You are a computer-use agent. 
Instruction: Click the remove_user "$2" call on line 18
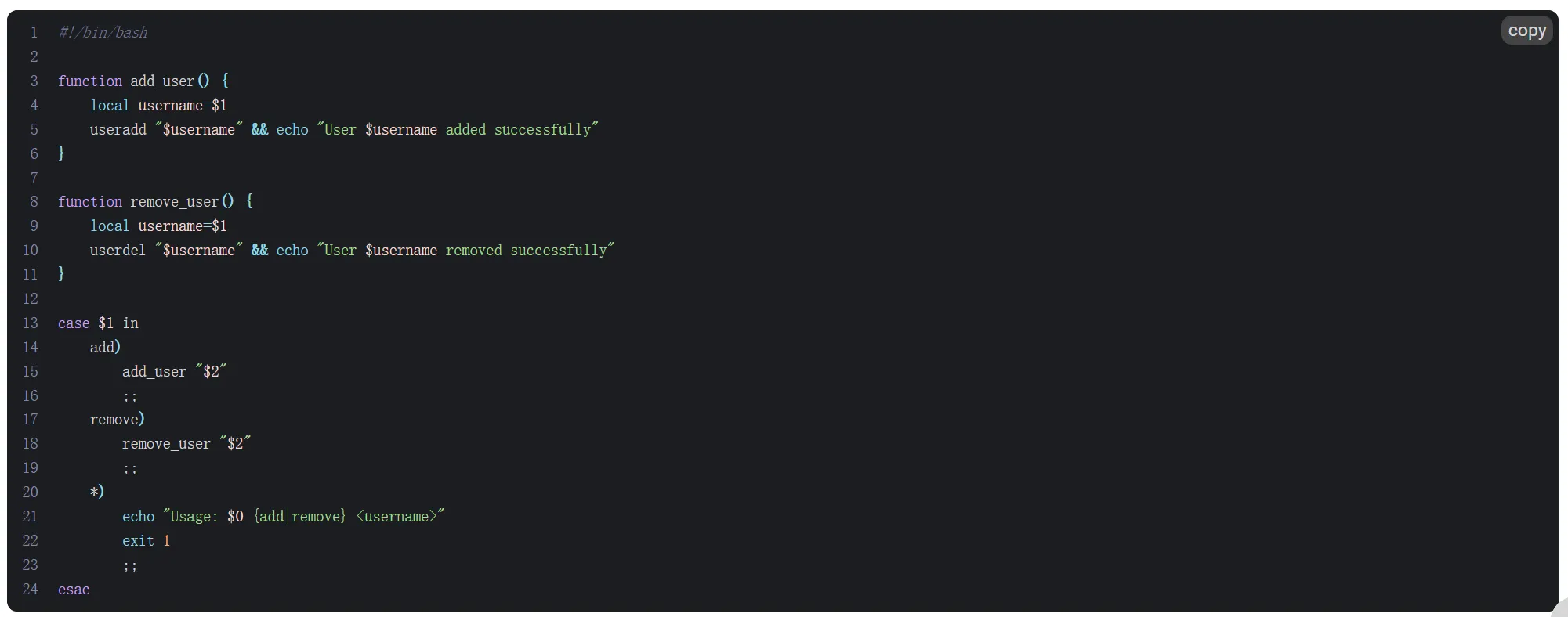click(x=186, y=444)
